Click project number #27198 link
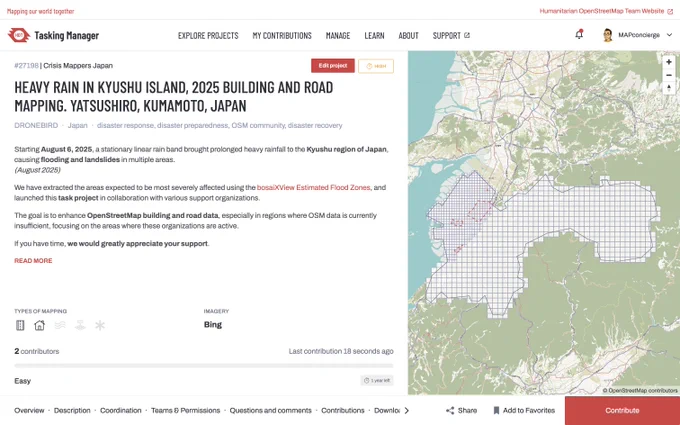The height and width of the screenshot is (425, 680). click(x=26, y=65)
